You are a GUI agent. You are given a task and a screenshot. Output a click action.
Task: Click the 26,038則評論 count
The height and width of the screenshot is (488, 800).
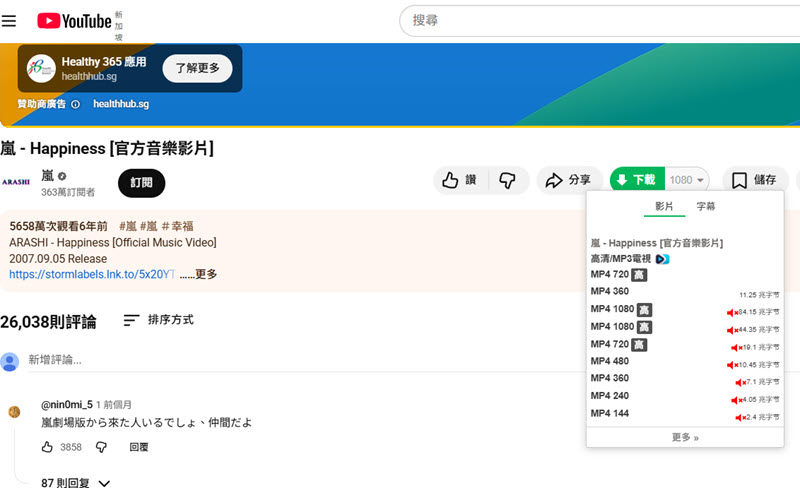[x=48, y=322]
